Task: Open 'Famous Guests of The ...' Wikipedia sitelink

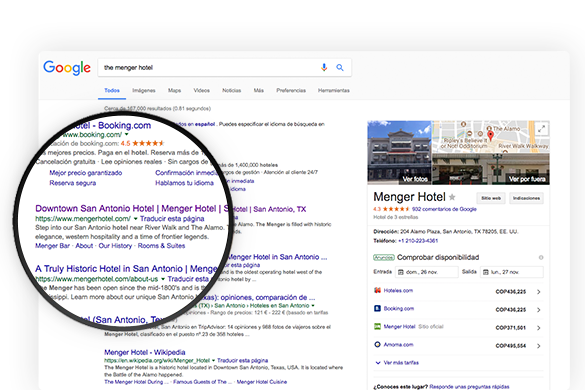Action: click(203, 382)
